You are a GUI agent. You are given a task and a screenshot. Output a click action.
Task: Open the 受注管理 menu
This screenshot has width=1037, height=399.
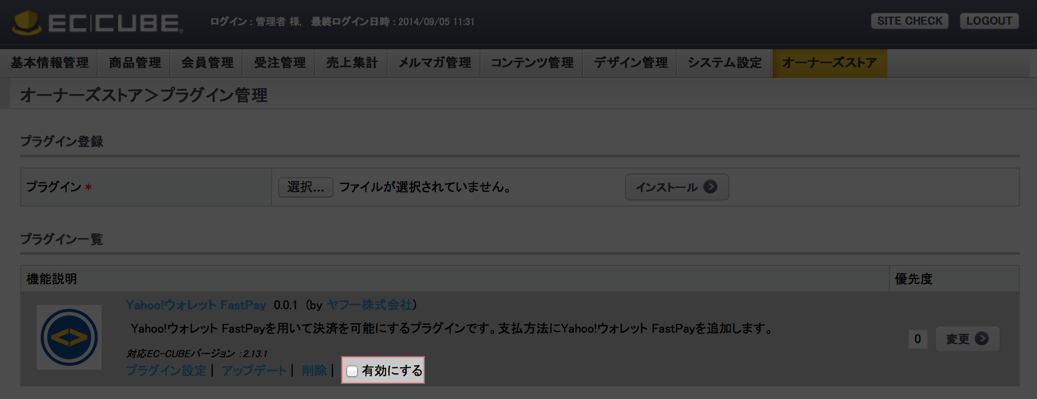[x=279, y=64]
